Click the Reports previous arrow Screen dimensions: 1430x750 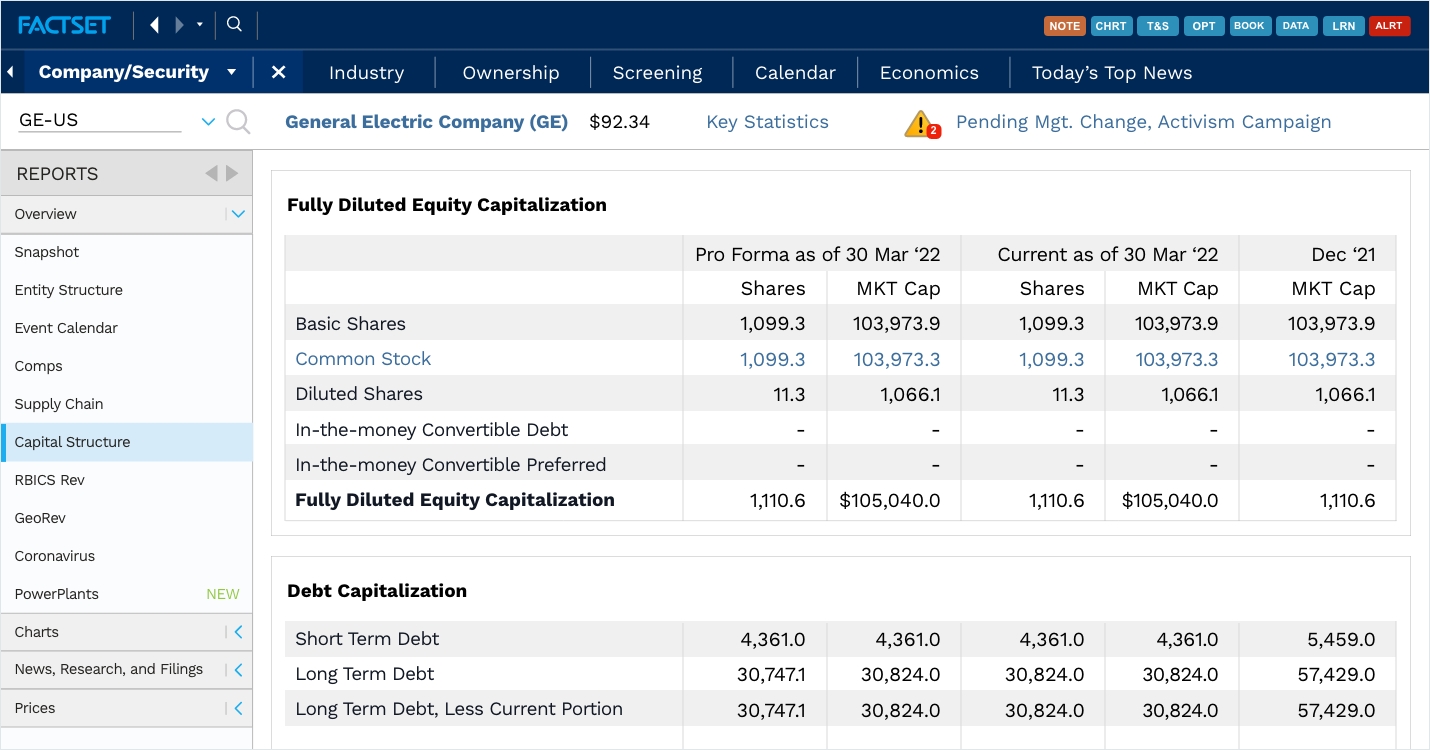(211, 173)
